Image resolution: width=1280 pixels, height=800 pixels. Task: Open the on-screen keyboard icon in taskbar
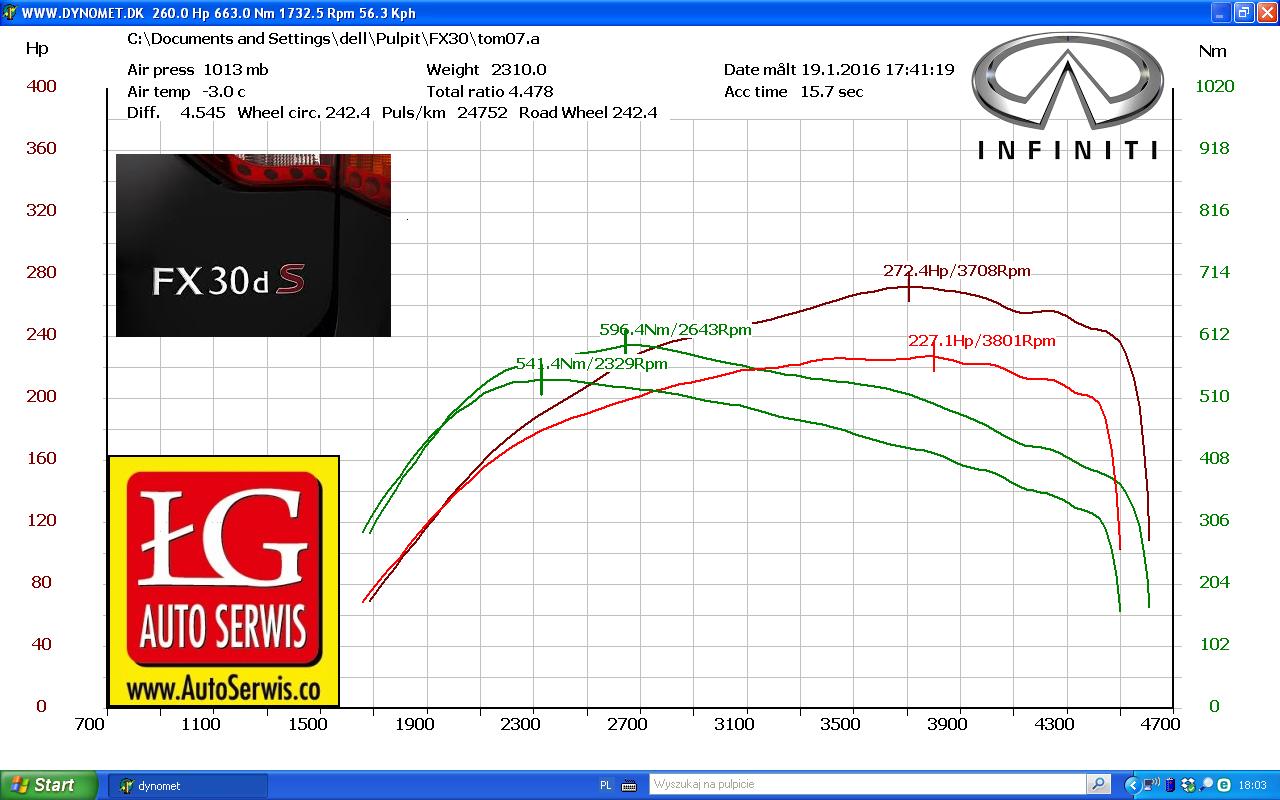click(x=630, y=786)
